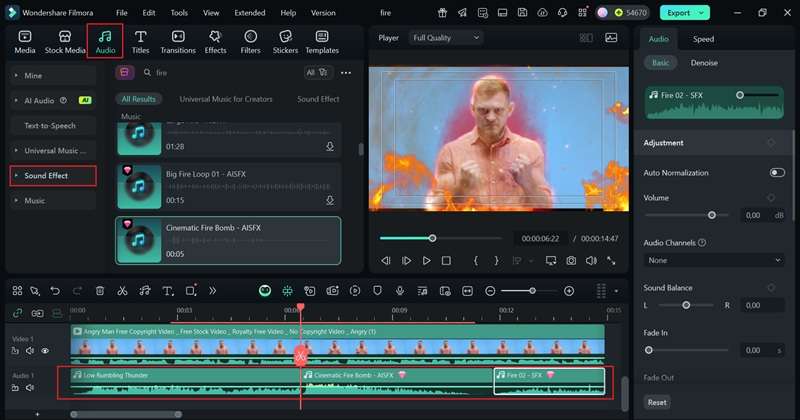Click the crop tool in timeline toolbar
800x420 pixels.
tap(190, 291)
